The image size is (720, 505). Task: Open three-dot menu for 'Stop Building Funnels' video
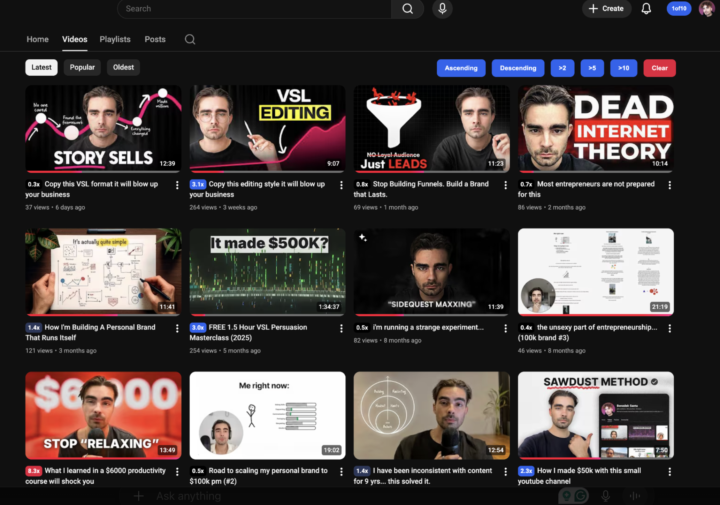[x=506, y=185]
